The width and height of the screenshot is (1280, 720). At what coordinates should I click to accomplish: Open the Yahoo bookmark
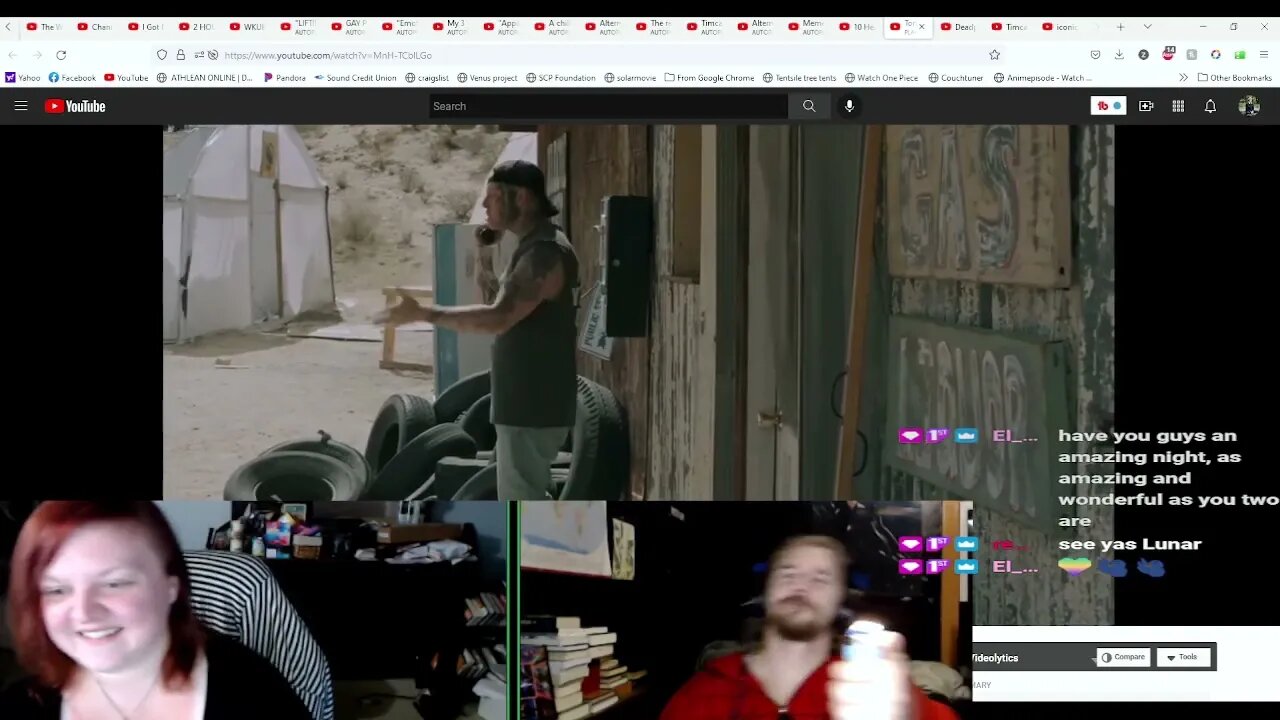(x=23, y=77)
